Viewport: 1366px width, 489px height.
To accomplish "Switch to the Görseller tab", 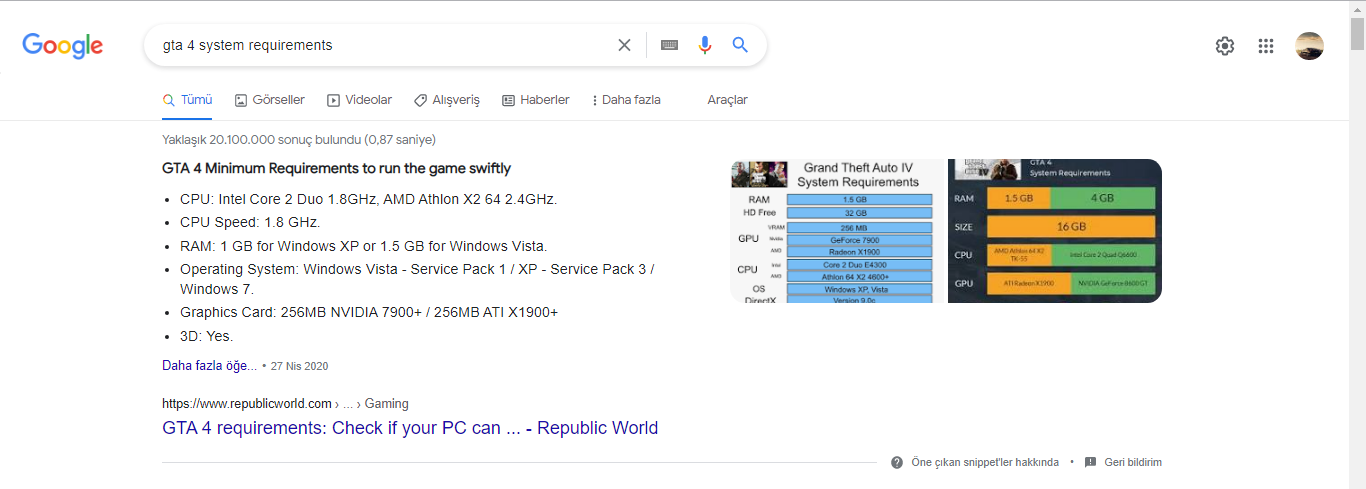I will pos(270,100).
